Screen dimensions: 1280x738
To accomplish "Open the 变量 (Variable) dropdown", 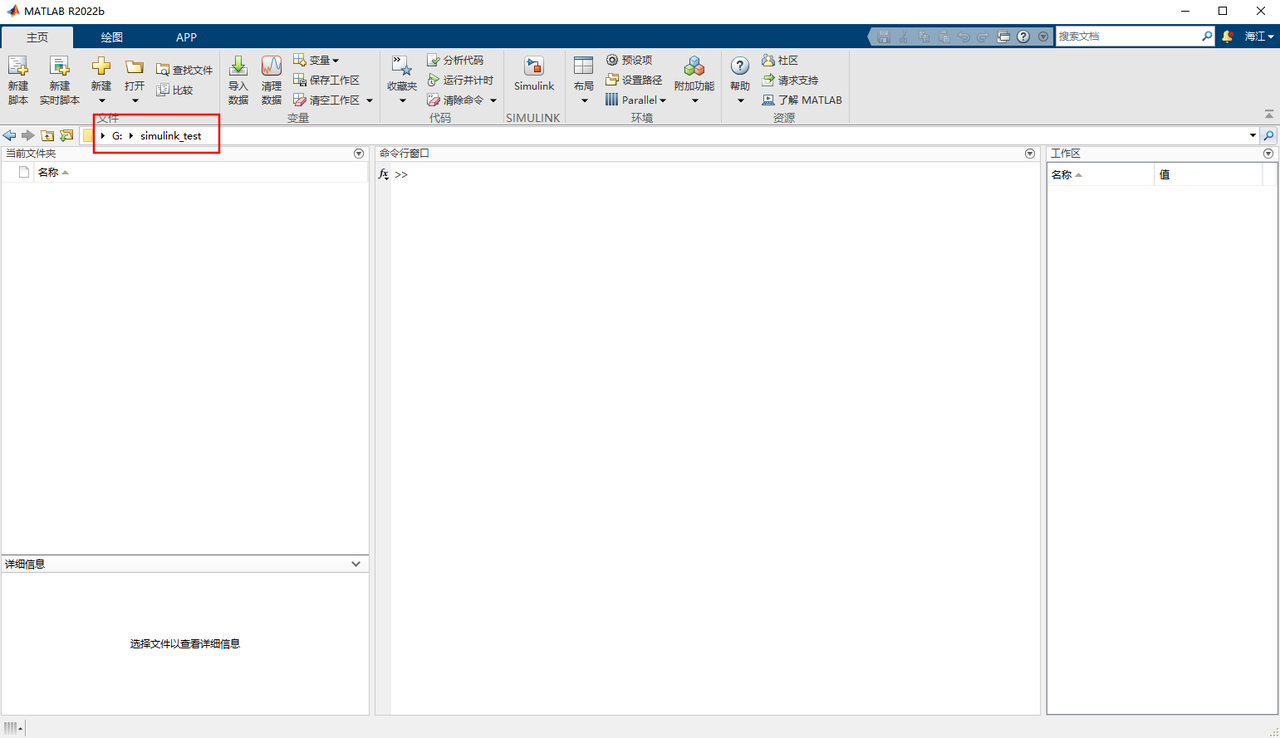I will (316, 60).
